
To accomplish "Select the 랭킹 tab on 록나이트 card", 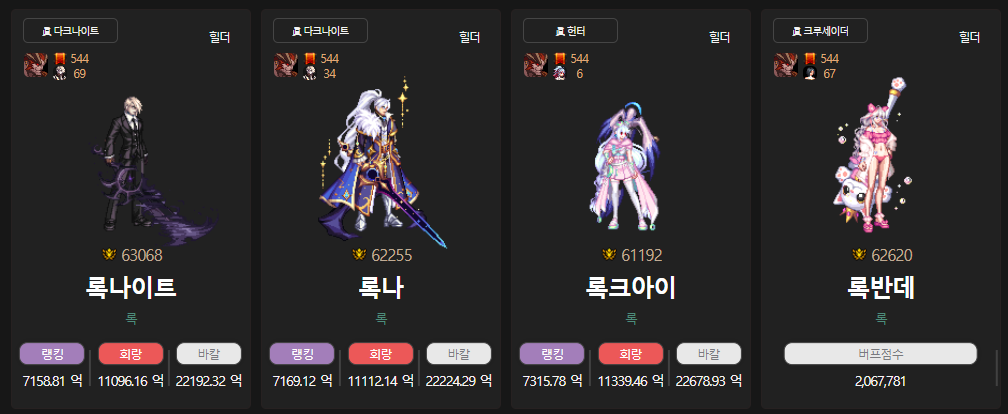I will point(52,354).
